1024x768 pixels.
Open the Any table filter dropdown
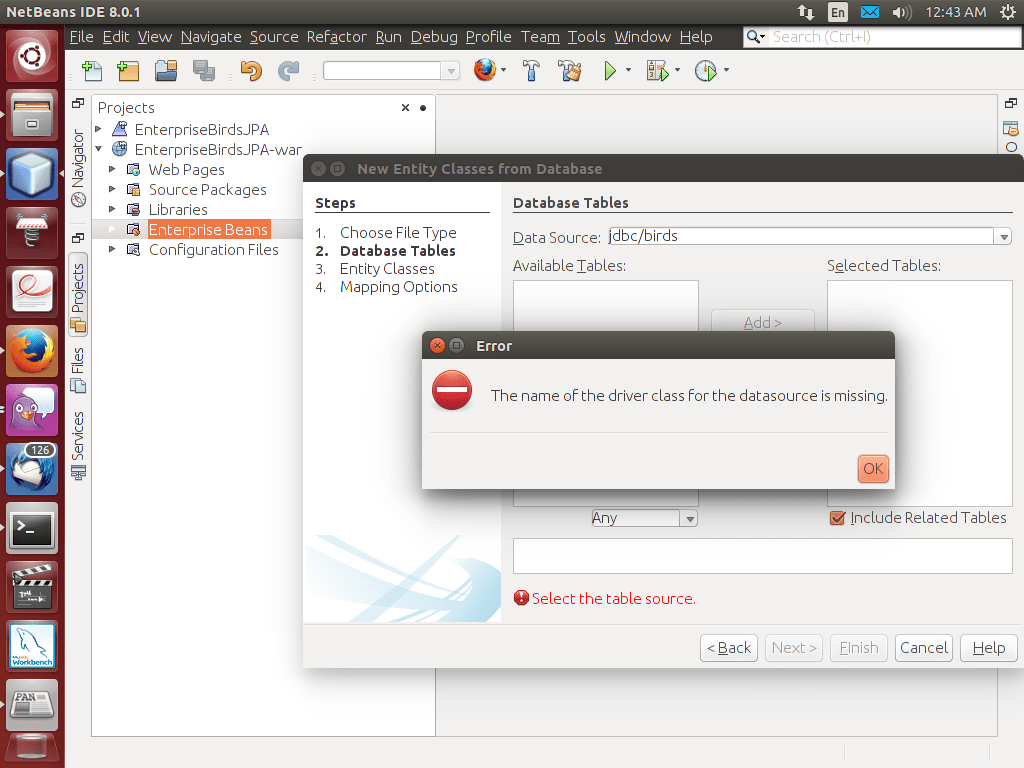coord(690,519)
